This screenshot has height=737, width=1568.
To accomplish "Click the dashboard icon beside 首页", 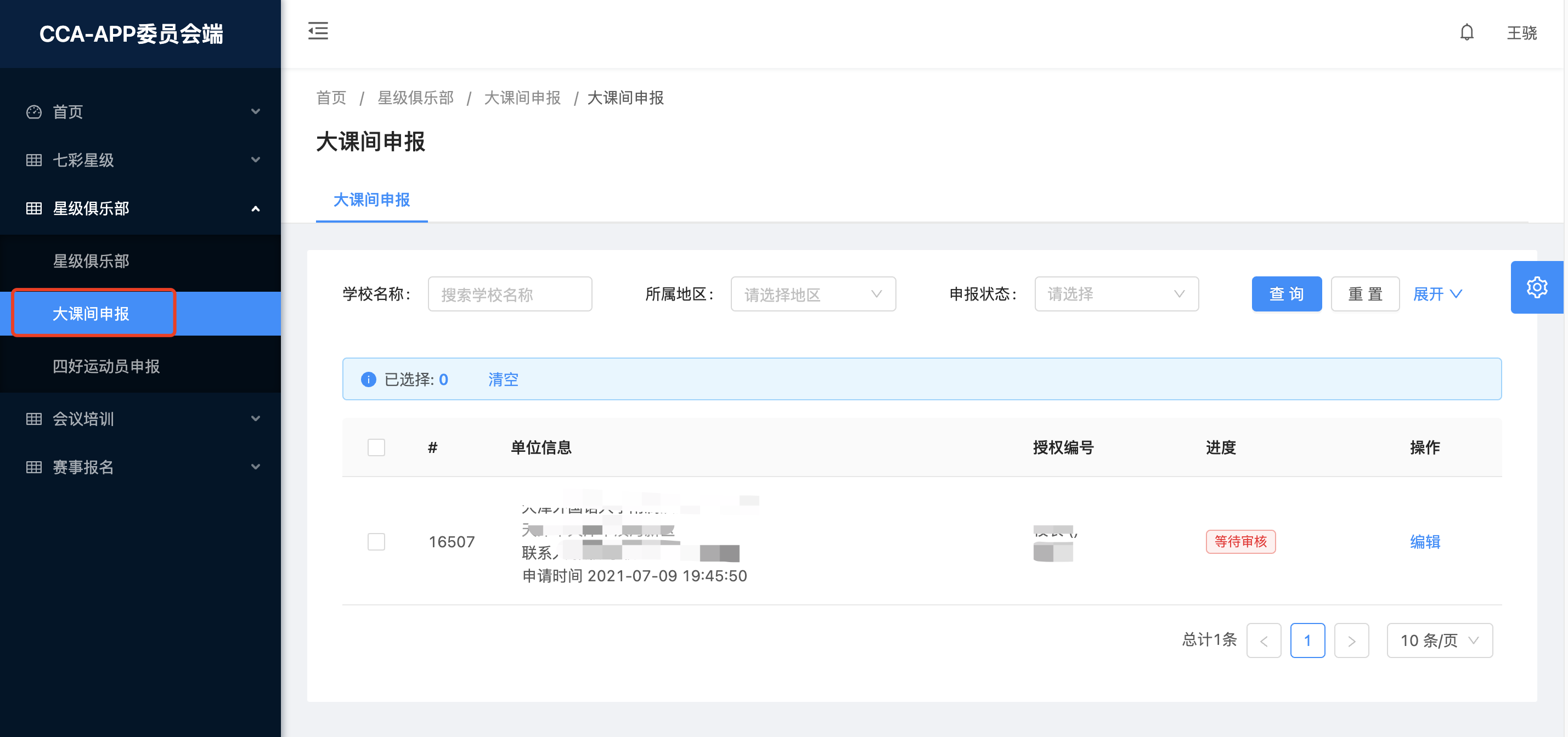I will pyautogui.click(x=34, y=112).
